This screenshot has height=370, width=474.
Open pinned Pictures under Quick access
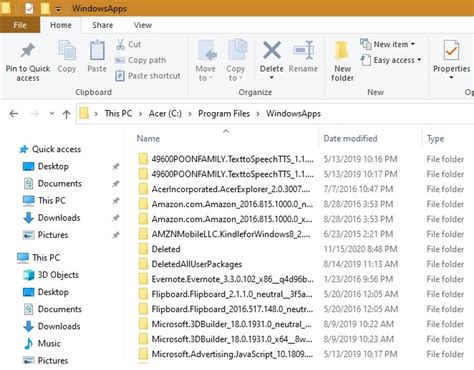click(x=45, y=235)
